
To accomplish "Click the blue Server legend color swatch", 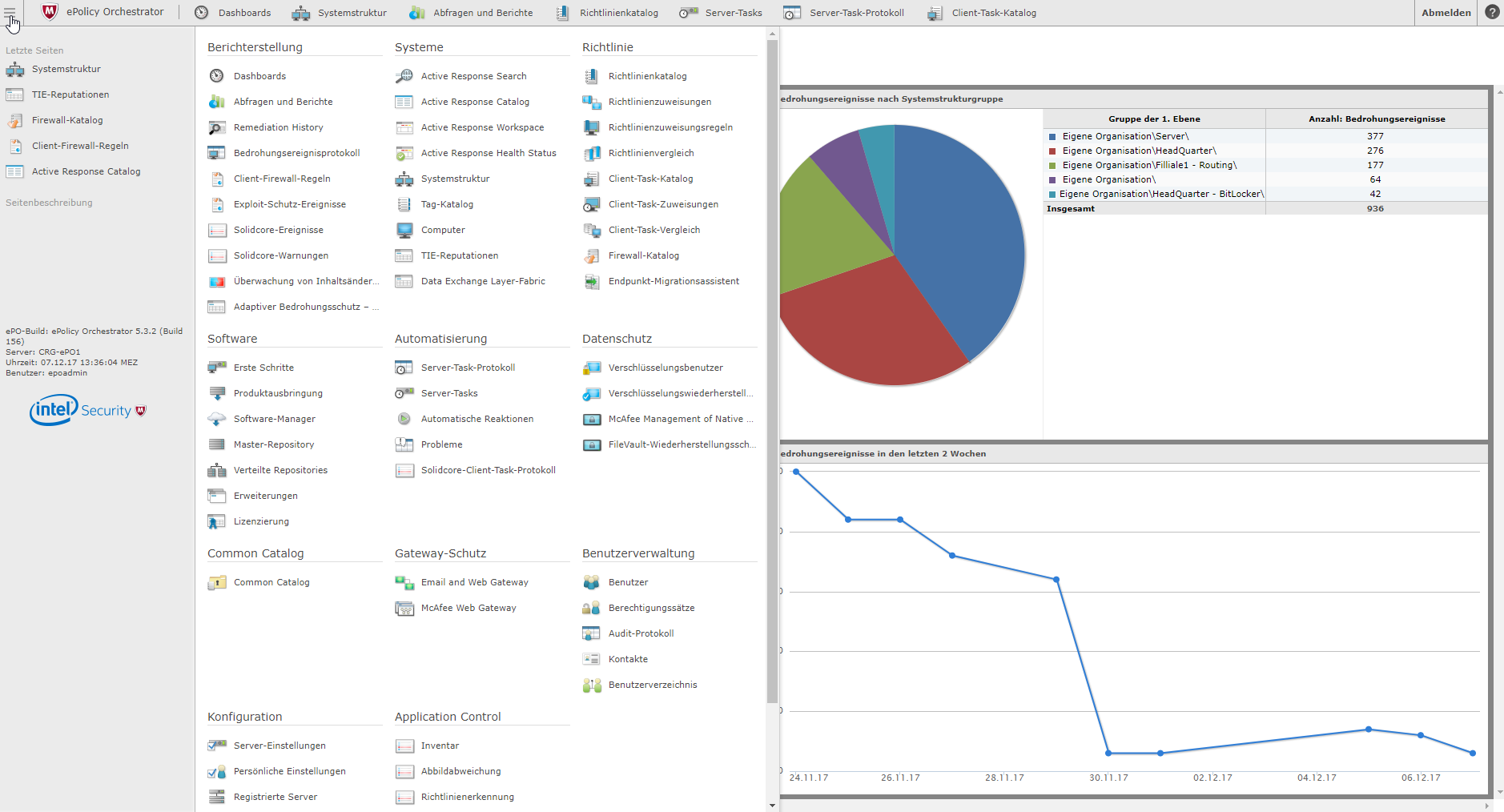I will tap(1052, 137).
